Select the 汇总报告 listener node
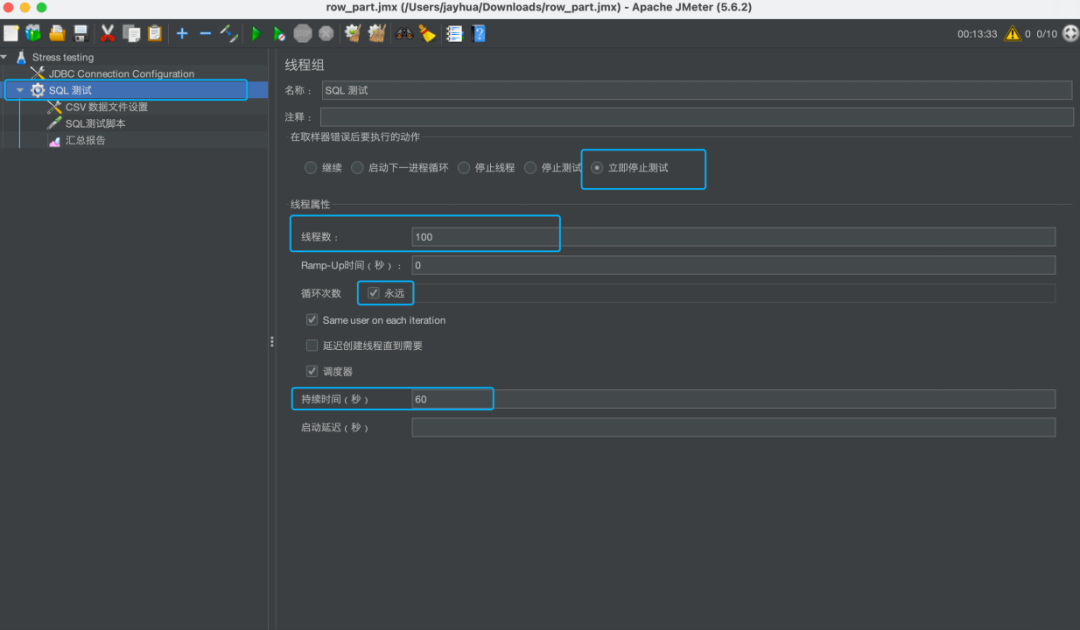 [85, 140]
